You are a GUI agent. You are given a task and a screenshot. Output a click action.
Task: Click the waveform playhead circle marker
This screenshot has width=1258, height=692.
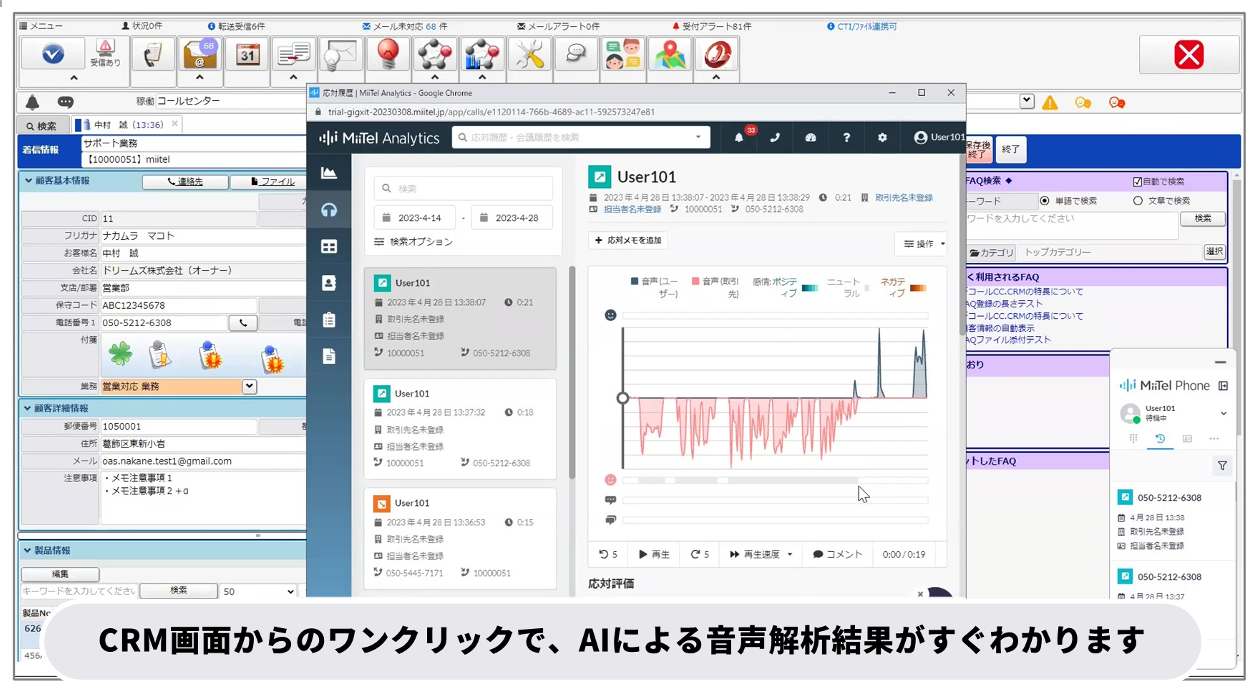point(623,397)
